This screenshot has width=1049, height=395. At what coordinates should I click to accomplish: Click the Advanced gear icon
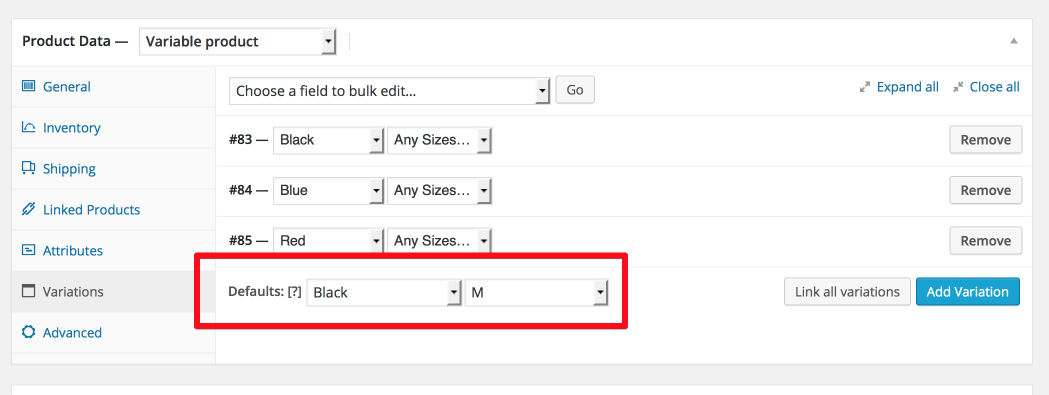[x=28, y=332]
